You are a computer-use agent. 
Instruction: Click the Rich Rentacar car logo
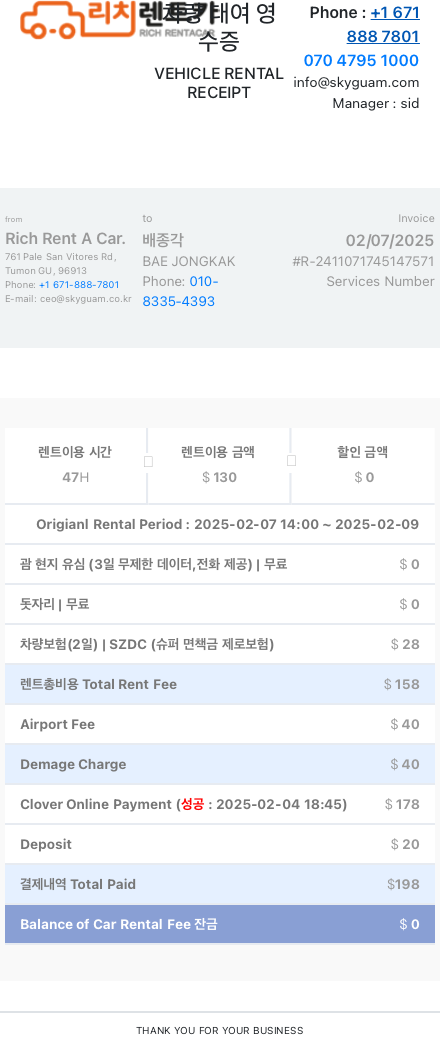[x=112, y=19]
